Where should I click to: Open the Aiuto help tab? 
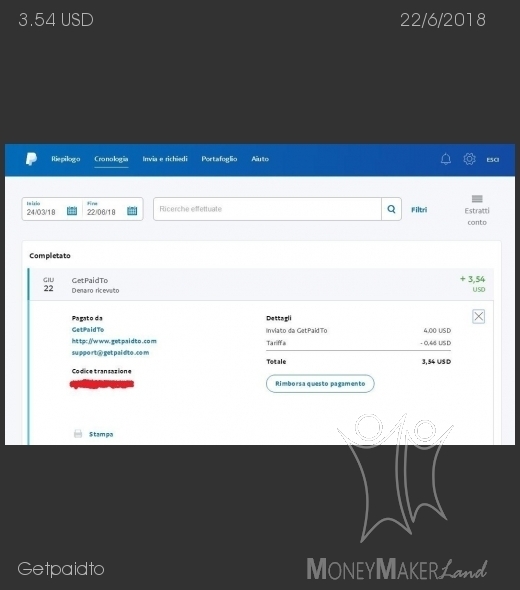(x=260, y=159)
